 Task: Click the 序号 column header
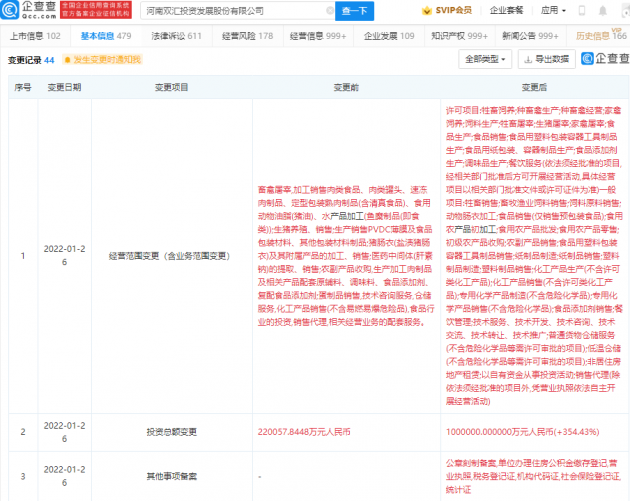(23, 87)
